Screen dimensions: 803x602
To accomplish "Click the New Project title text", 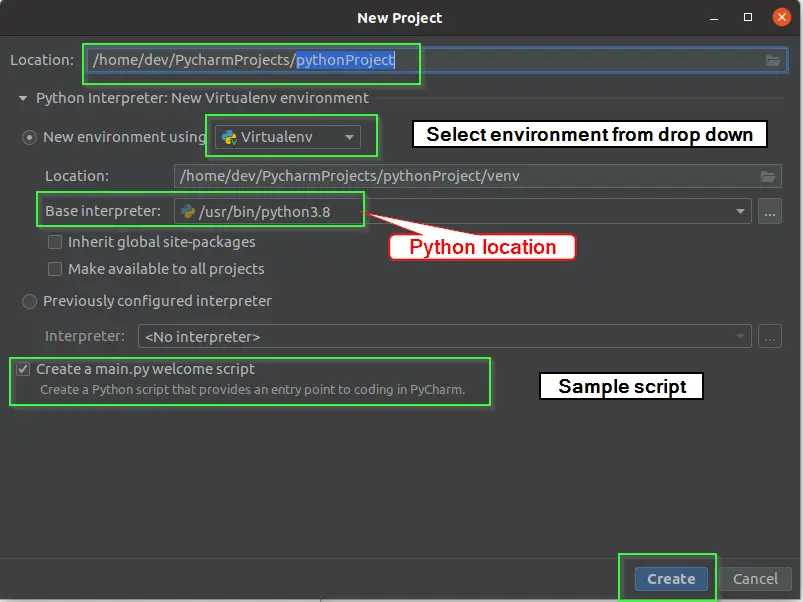I will tap(399, 18).
